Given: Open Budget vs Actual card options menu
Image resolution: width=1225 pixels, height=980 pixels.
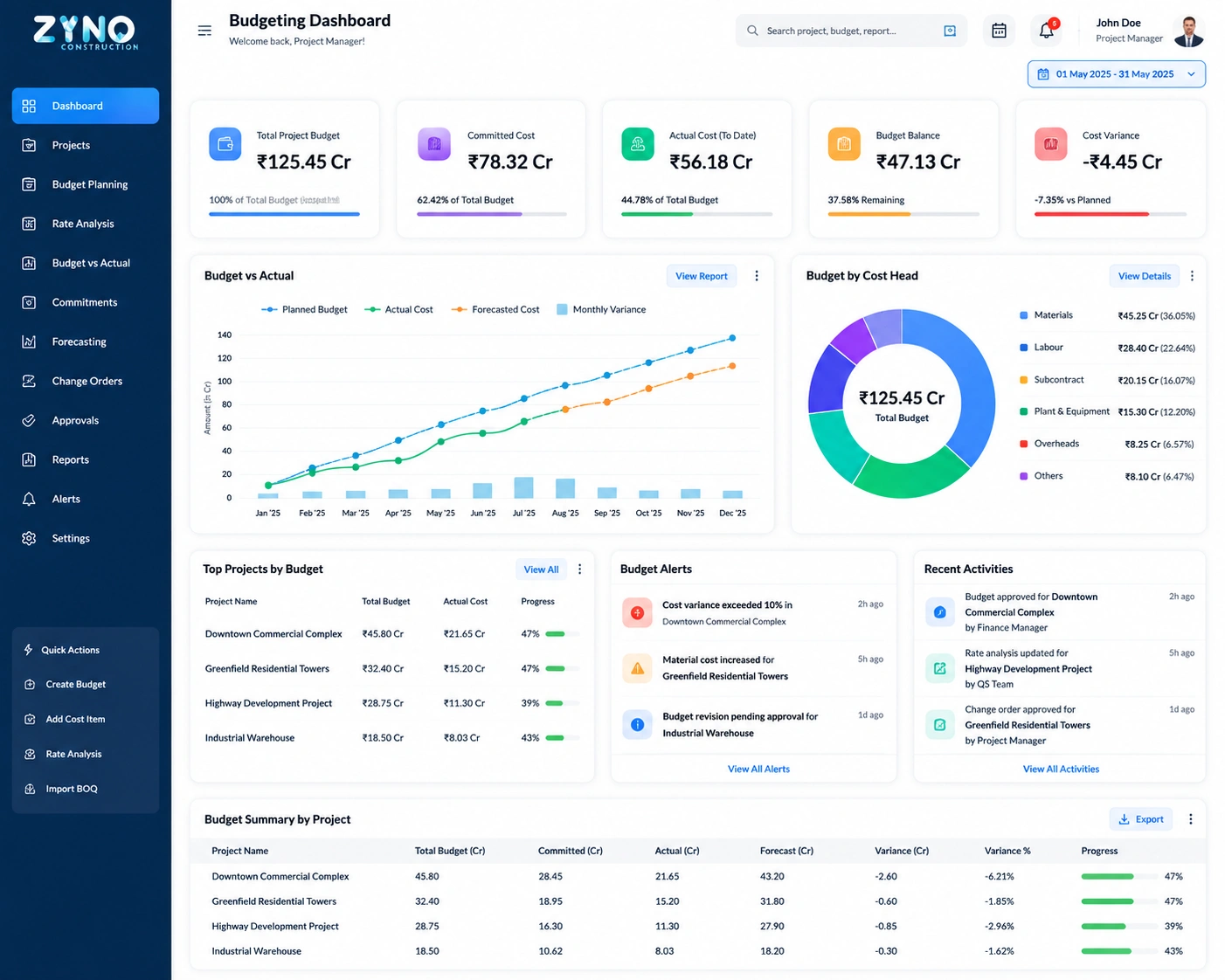Looking at the screenshot, I should click(x=757, y=276).
